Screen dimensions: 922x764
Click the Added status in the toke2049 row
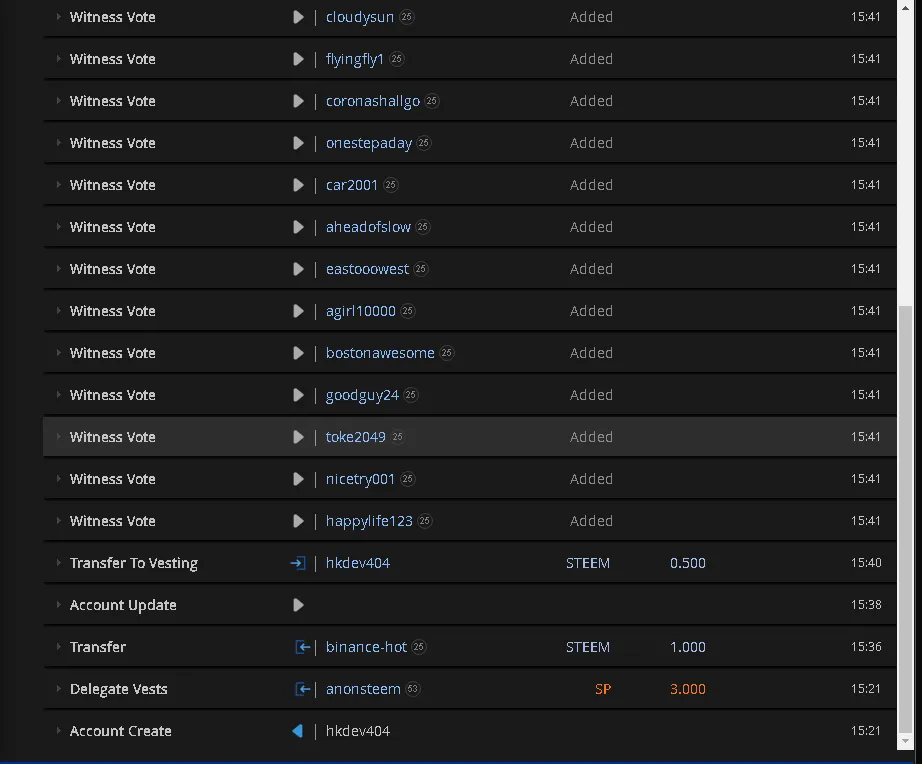[x=591, y=437]
